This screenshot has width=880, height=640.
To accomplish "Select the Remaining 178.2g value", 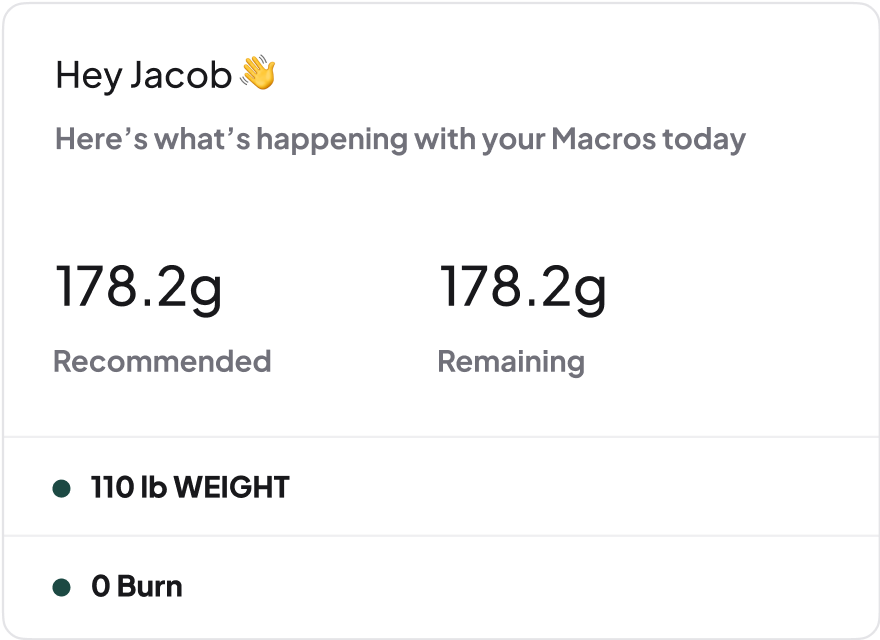I will (523, 288).
